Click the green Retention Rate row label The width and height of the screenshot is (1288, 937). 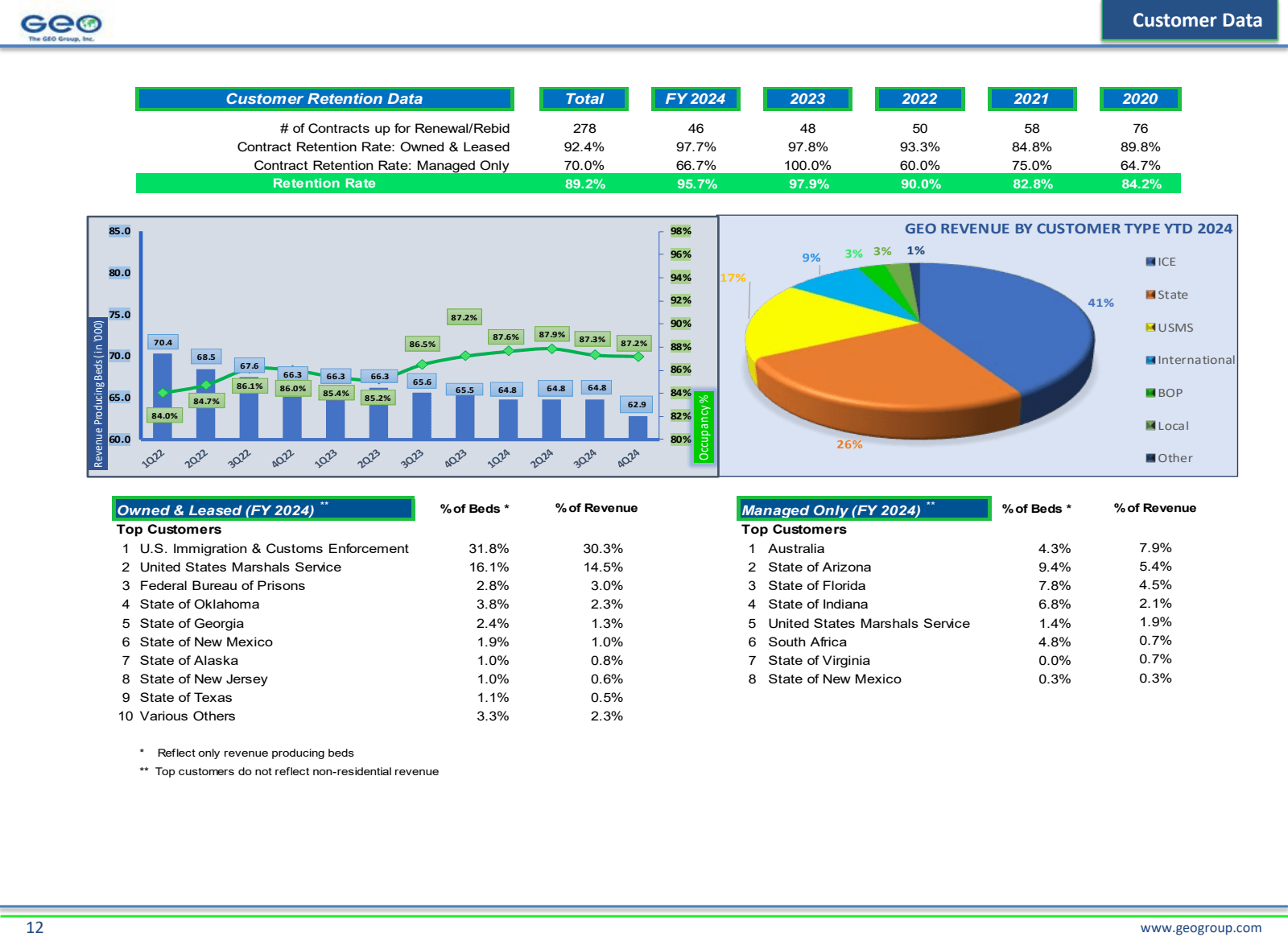pos(324,184)
